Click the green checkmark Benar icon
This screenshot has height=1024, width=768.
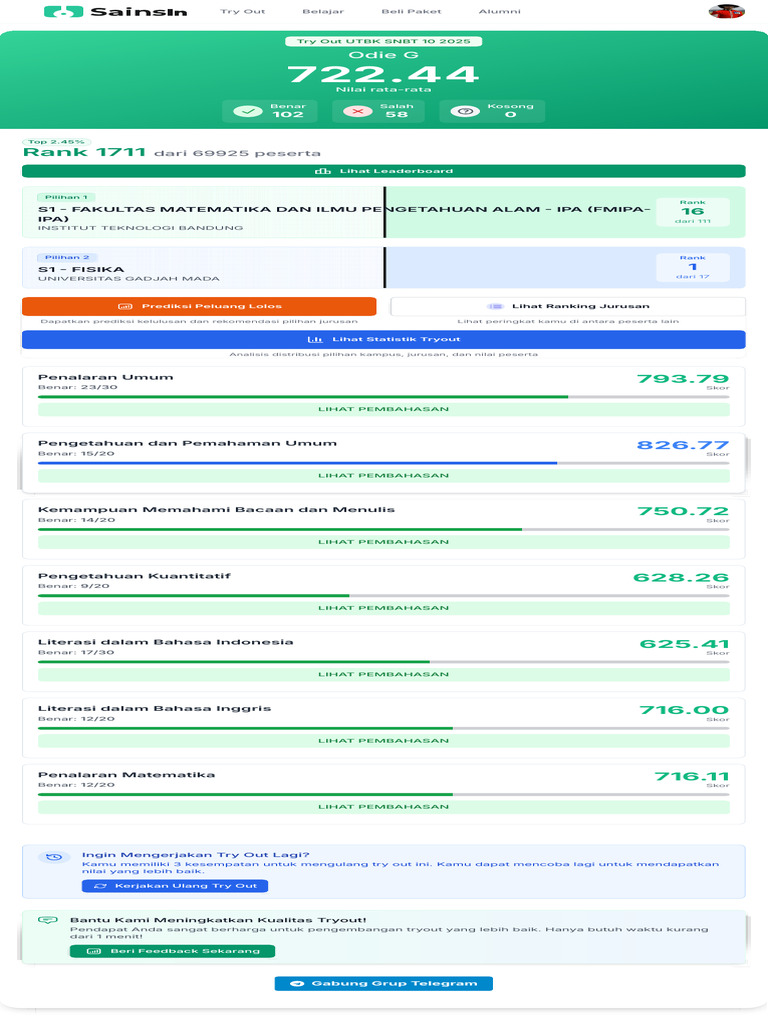point(248,112)
